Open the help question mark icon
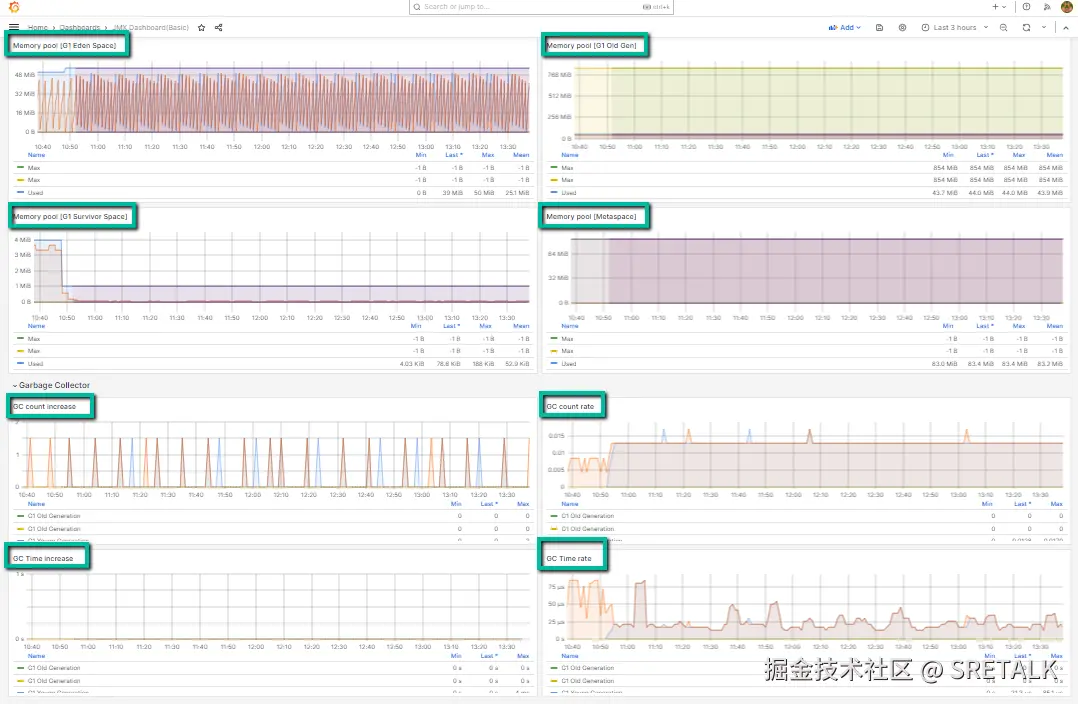 click(x=1026, y=7)
